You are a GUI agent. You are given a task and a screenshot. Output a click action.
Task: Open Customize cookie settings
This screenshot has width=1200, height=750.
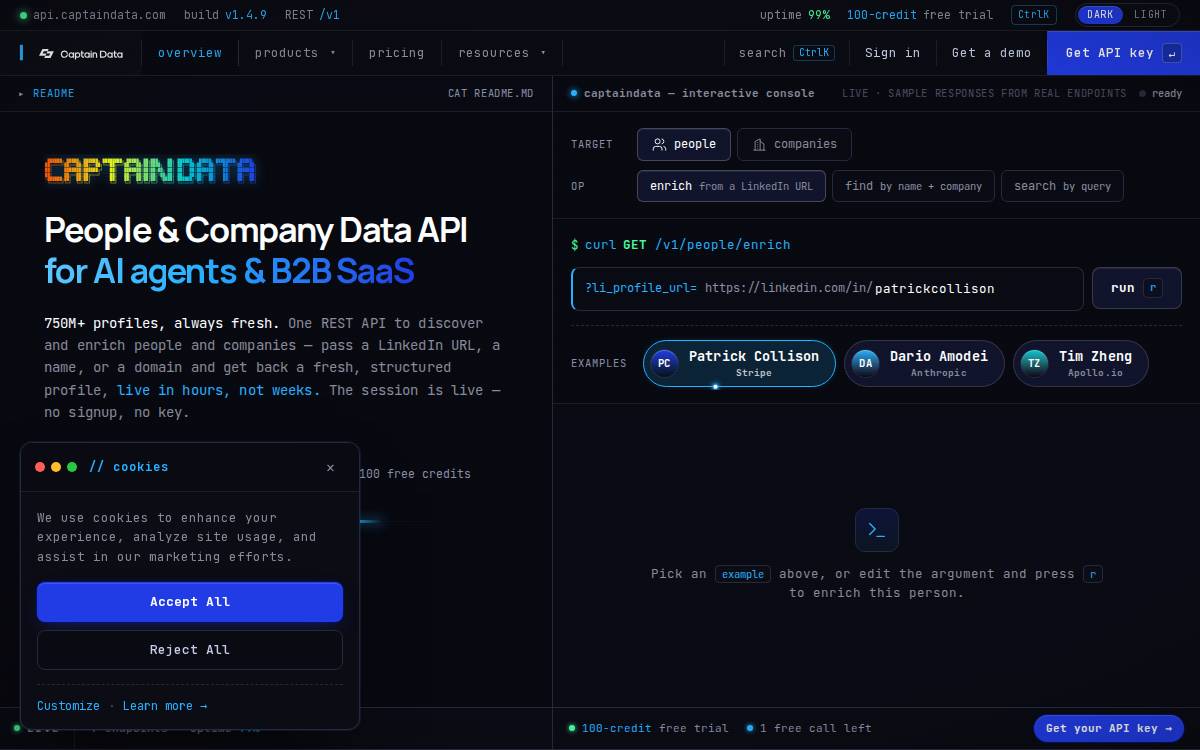click(68, 706)
